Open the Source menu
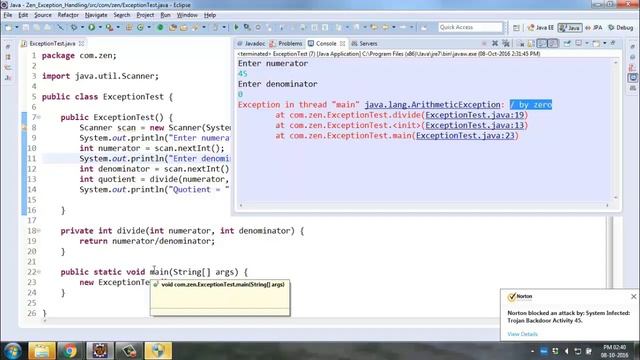This screenshot has width=640, height=360. [x=43, y=15]
